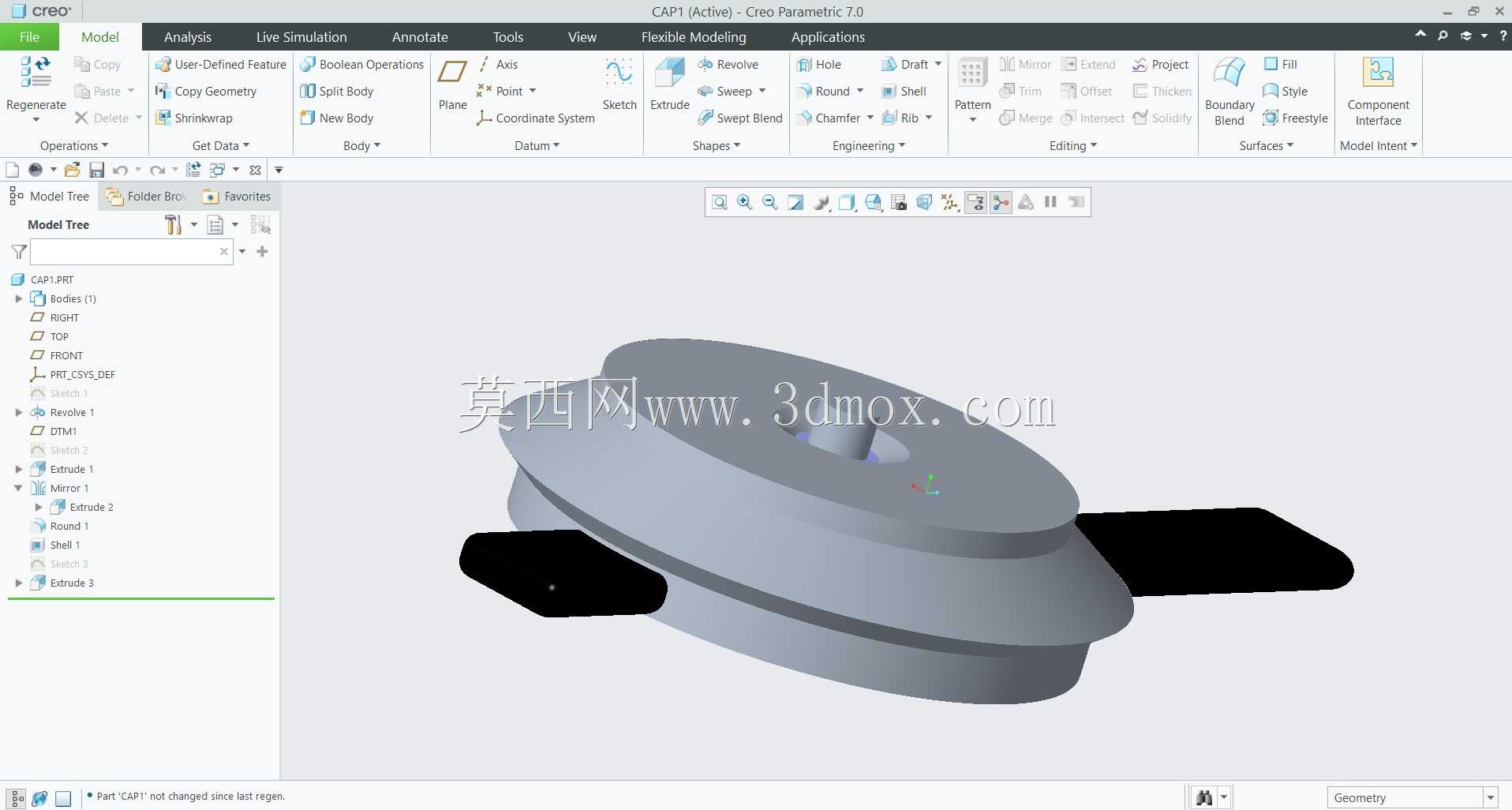Screen dimensions: 1512x810
Task: Click the Hole button
Action: pyautogui.click(x=818, y=65)
